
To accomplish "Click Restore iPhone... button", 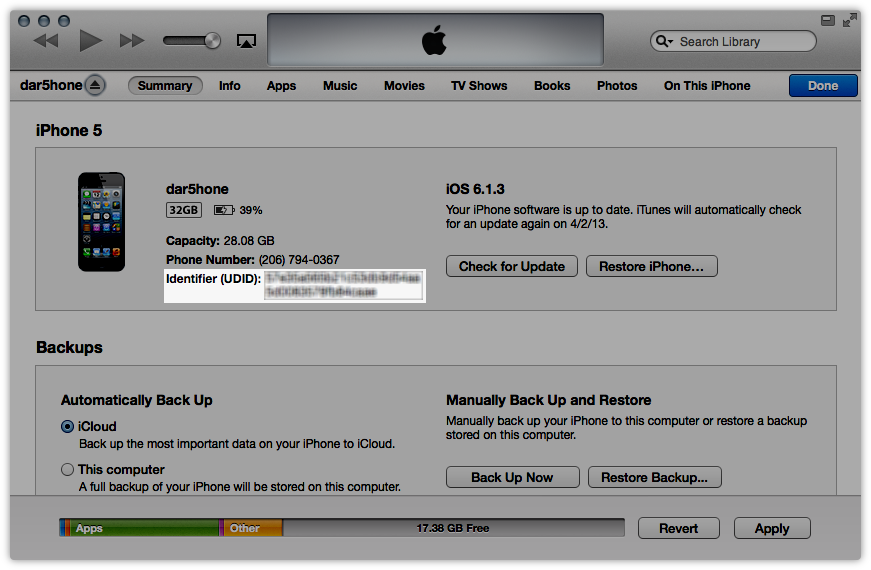I will tap(652, 266).
